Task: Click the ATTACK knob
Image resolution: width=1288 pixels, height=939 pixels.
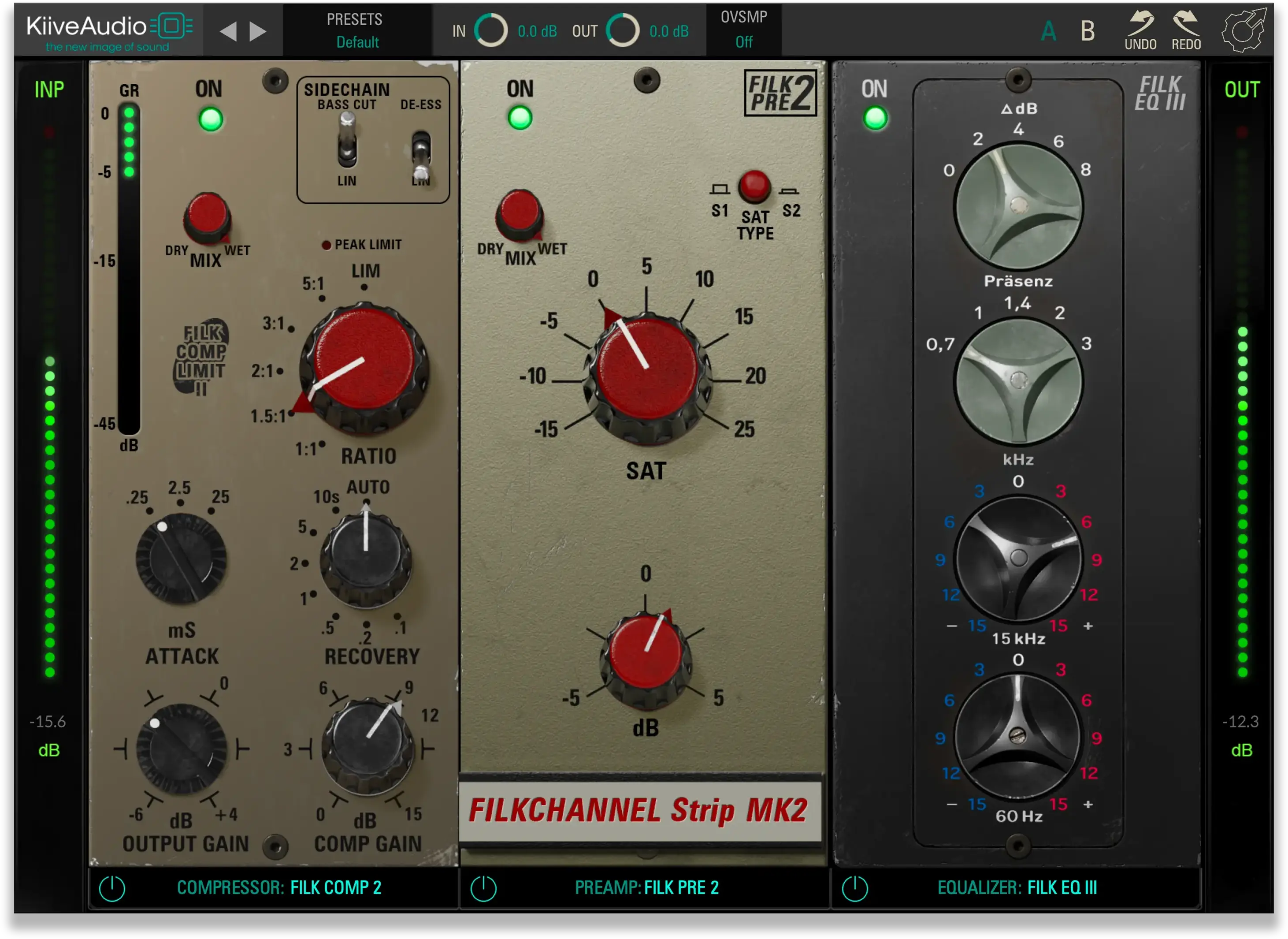Action: point(181,559)
